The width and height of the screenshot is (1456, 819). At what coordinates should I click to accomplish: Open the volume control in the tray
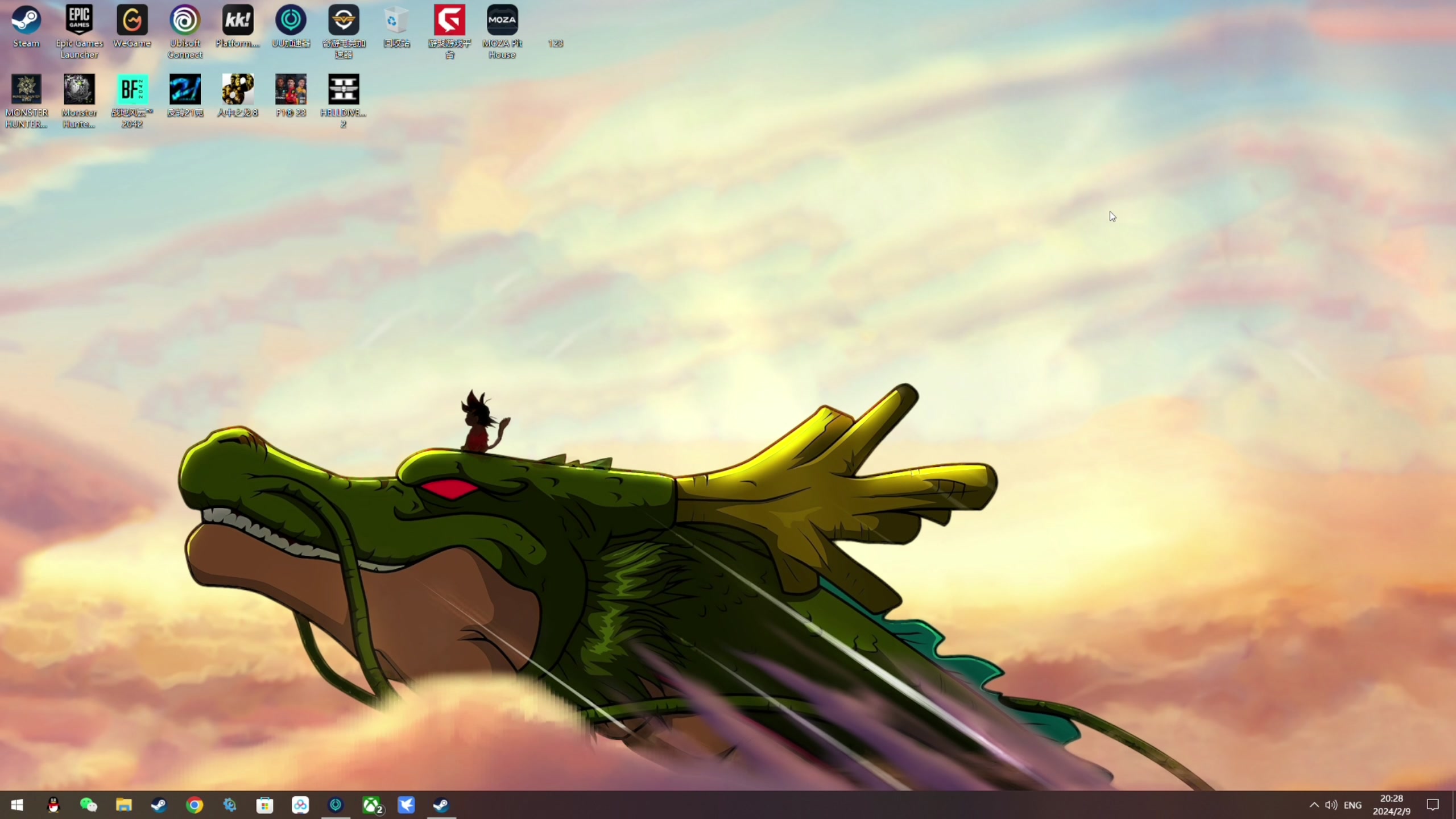point(1331,805)
